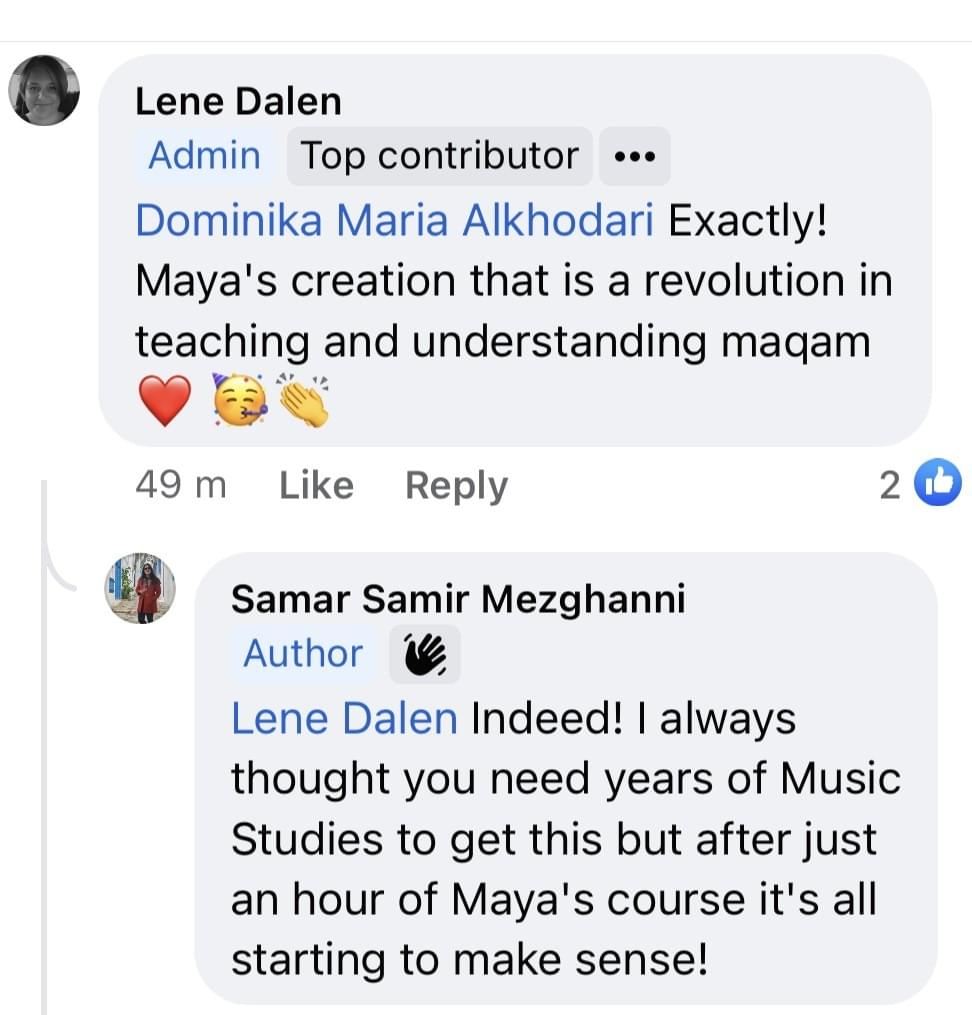
Task: Click the Samar Samir Mezghanni name
Action: pos(458,599)
